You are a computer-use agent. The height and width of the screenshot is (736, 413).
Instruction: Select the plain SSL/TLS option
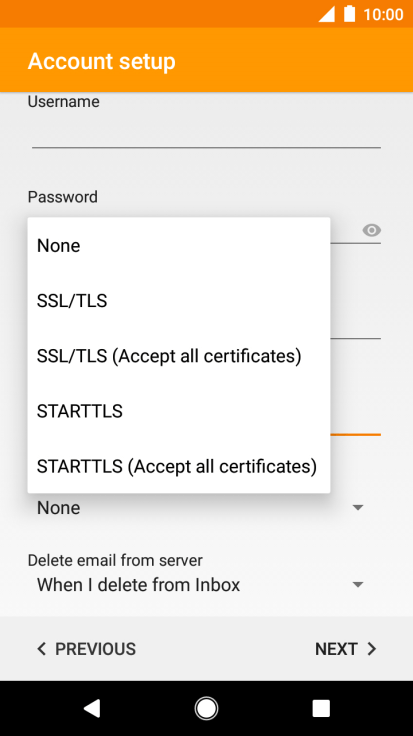click(x=179, y=300)
